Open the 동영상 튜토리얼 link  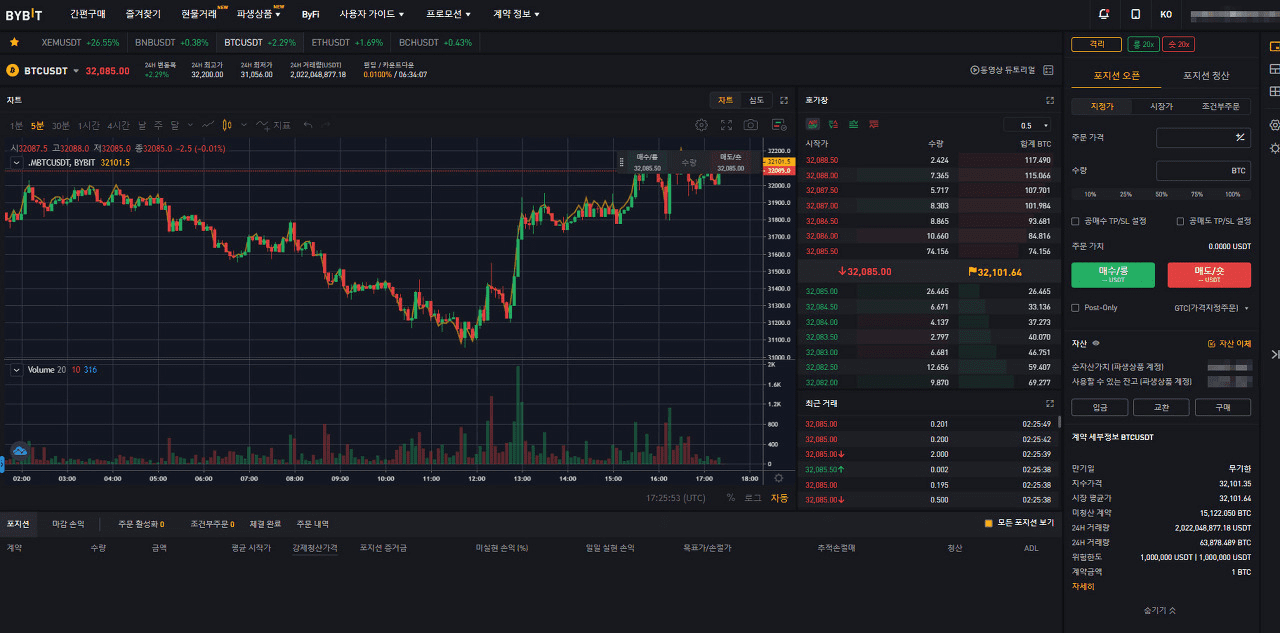click(x=1001, y=70)
